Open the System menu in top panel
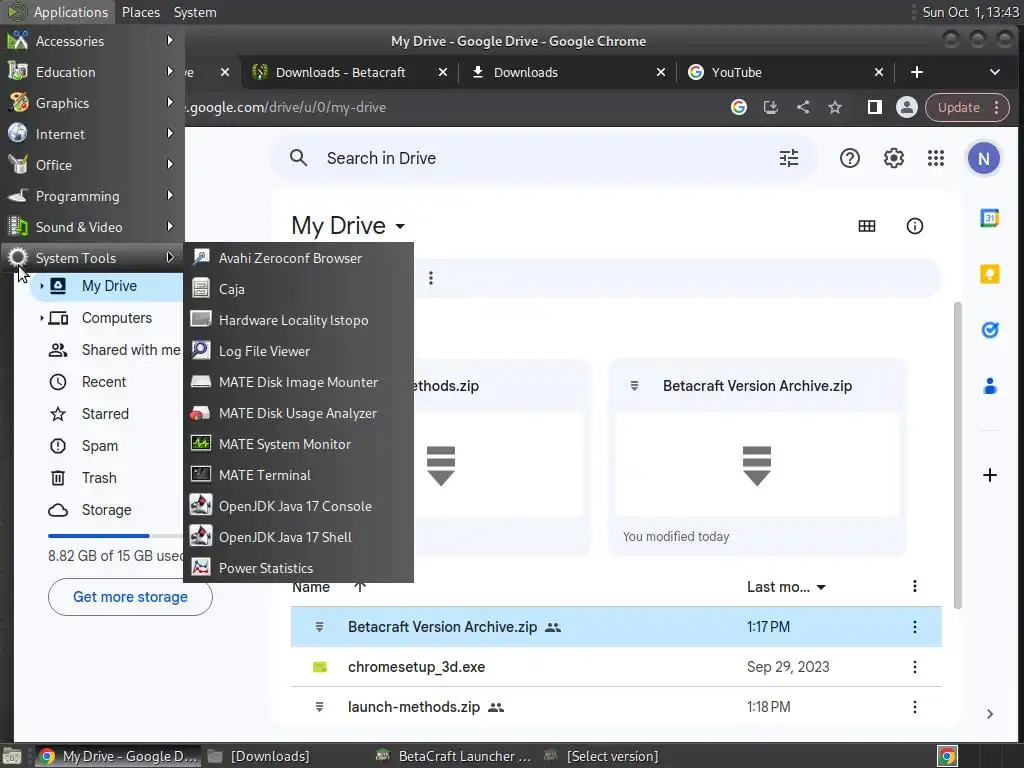The image size is (1024, 768). 195,12
